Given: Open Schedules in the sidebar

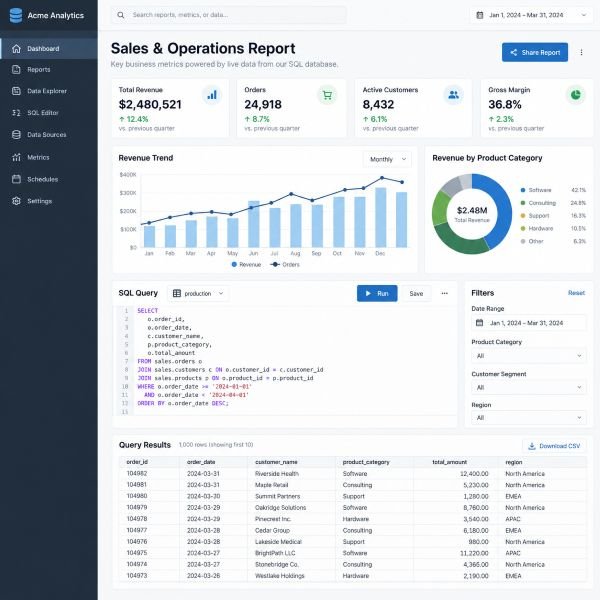Looking at the screenshot, I should 49,179.
